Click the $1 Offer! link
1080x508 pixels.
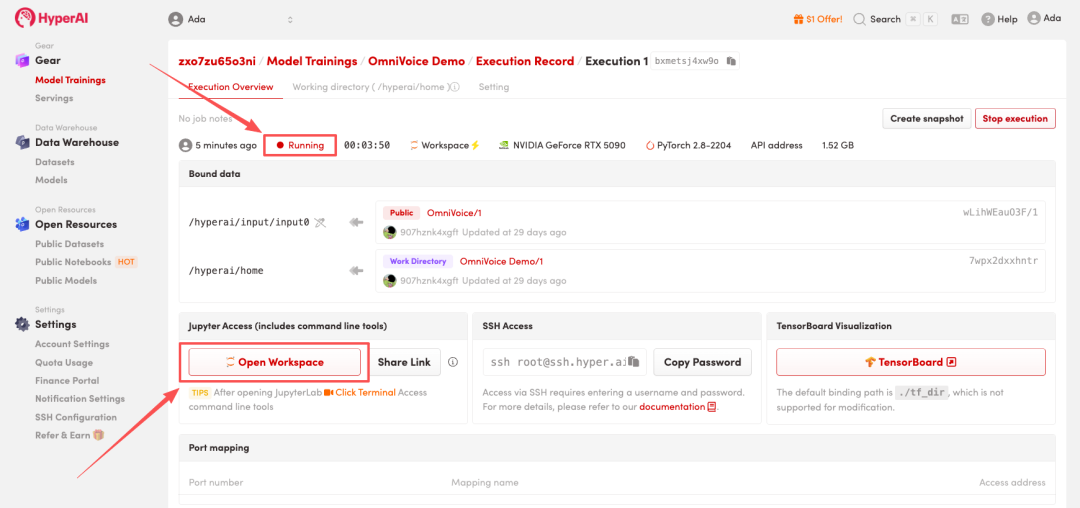point(824,19)
